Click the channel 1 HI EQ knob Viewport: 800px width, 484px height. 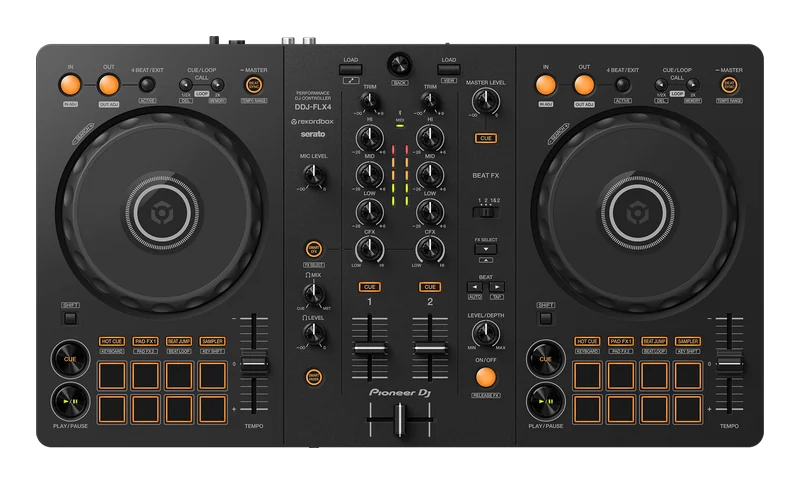(x=369, y=138)
